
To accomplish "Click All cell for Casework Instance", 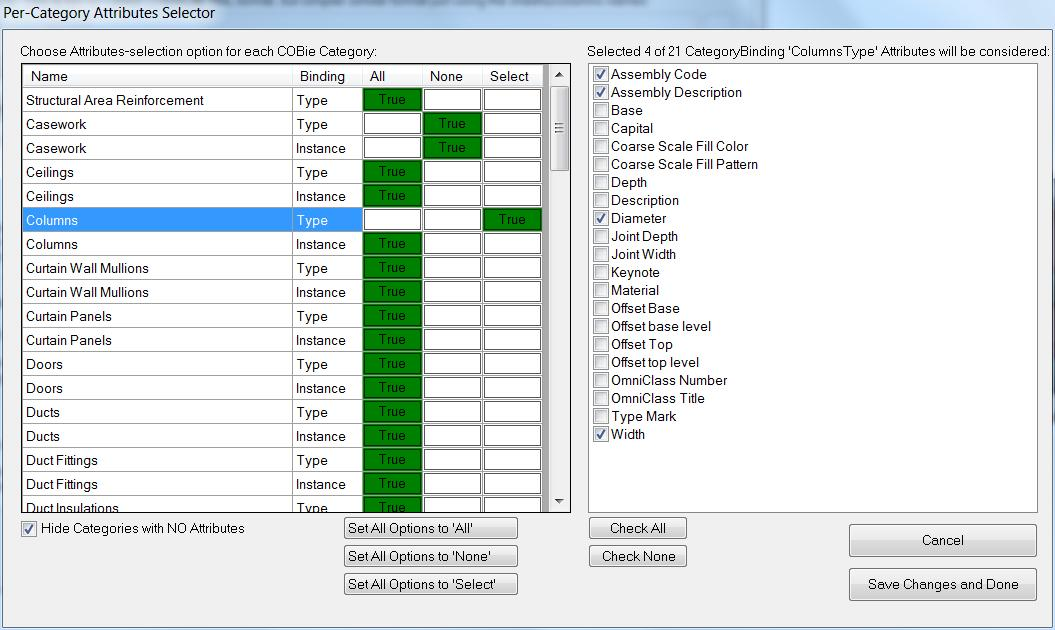I will tap(392, 148).
